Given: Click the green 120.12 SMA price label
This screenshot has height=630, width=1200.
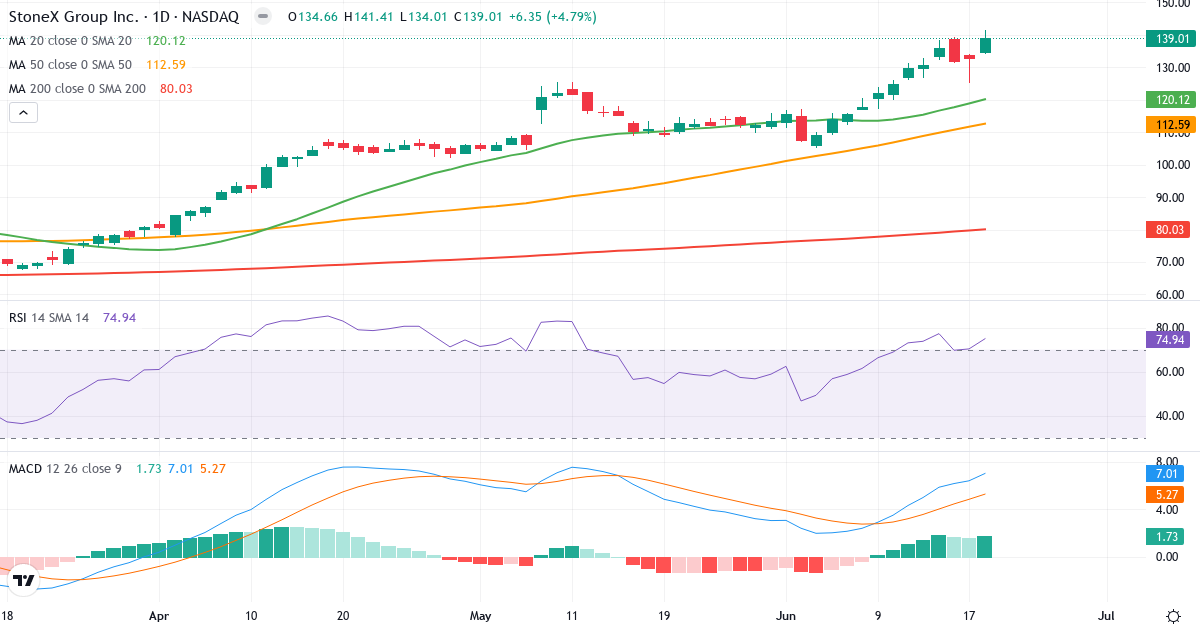Looking at the screenshot, I should point(1171,100).
